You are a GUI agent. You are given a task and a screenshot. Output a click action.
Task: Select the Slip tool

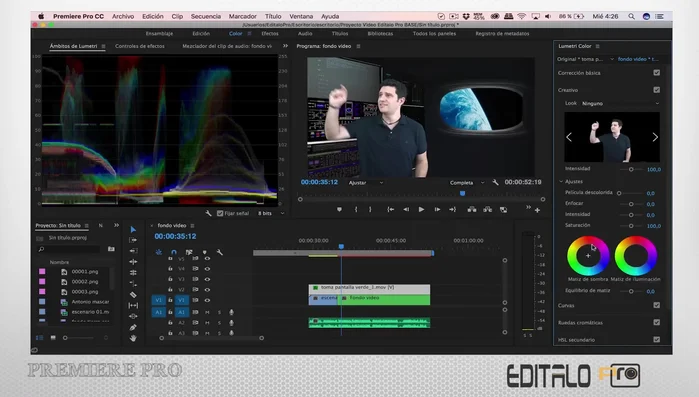point(133,306)
